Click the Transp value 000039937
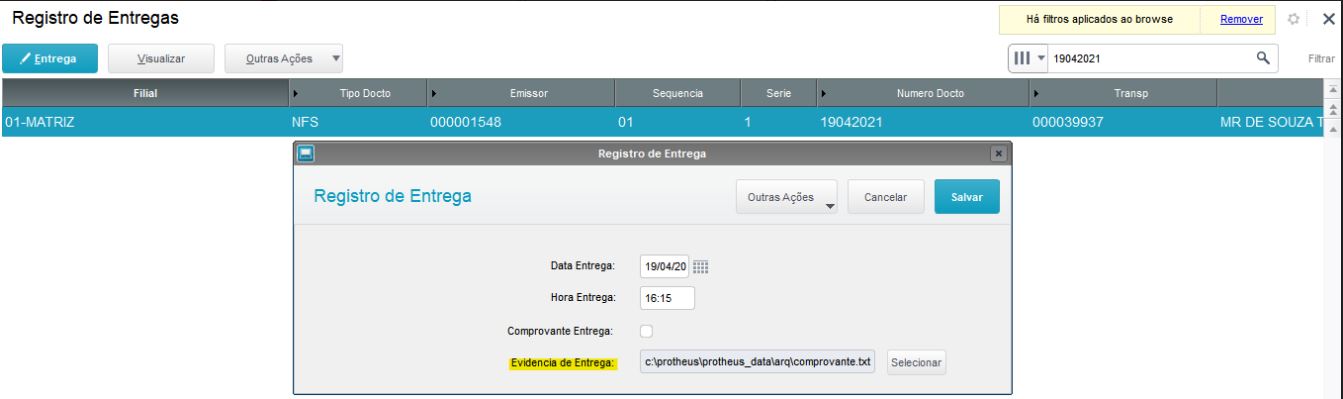The width and height of the screenshot is (1343, 399). pos(1122,122)
